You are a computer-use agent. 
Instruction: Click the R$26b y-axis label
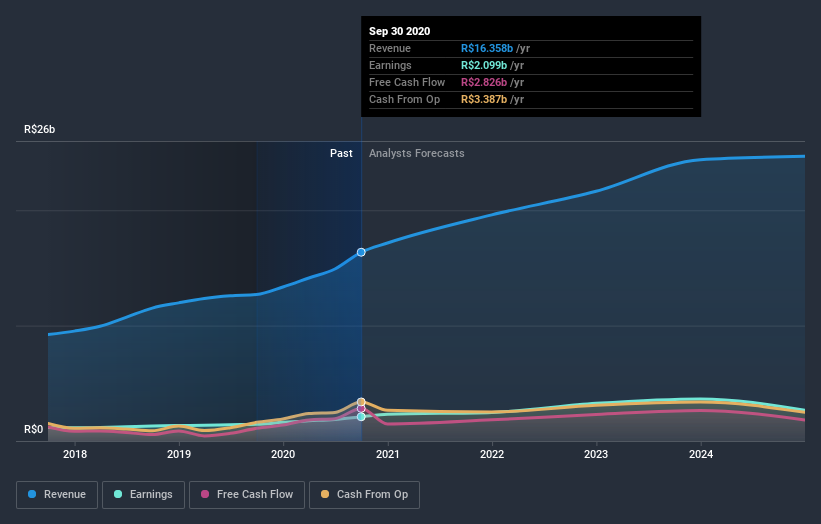coord(39,129)
